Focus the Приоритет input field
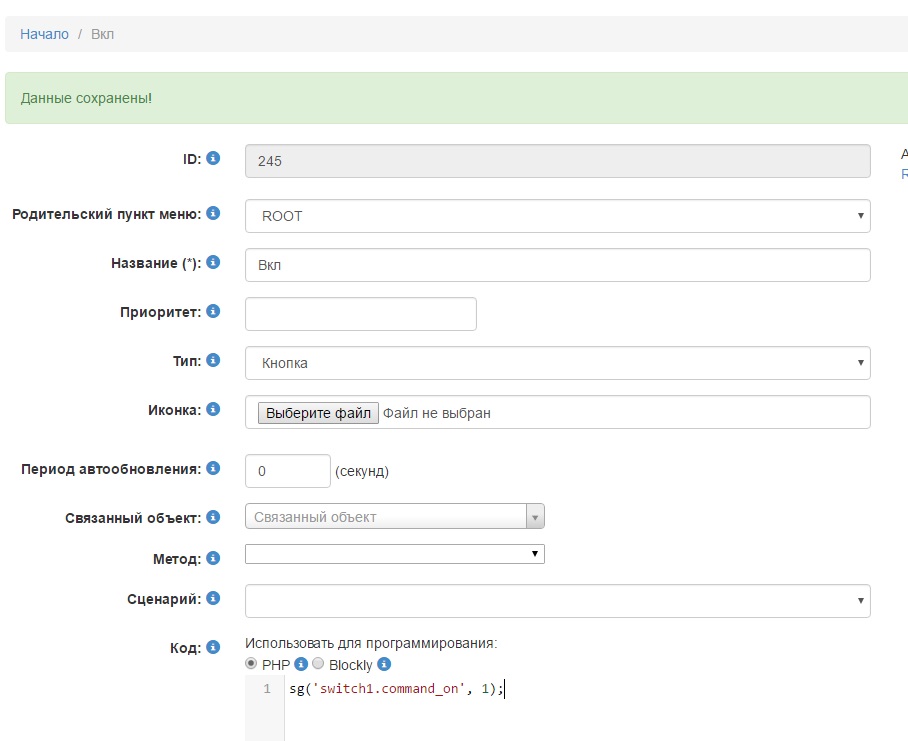The height and width of the screenshot is (741, 908). point(360,314)
